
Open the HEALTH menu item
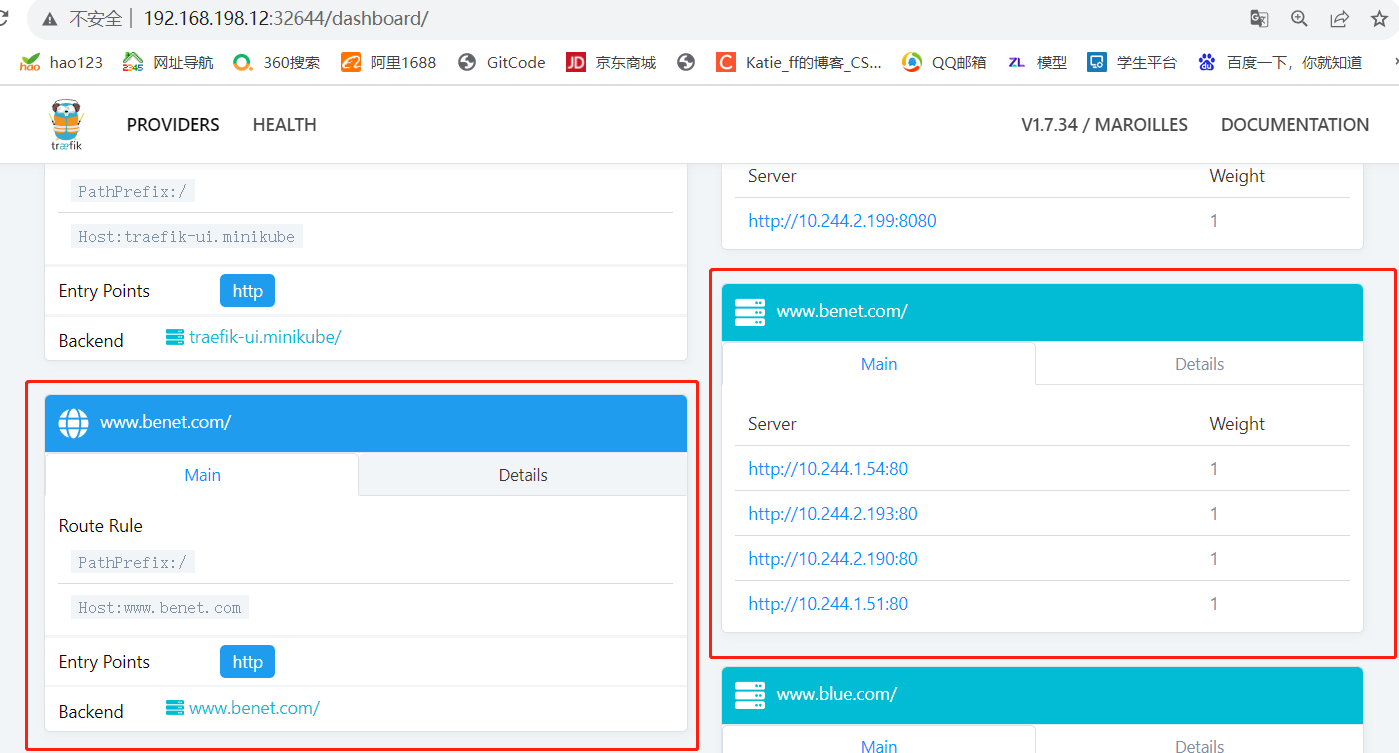coord(285,125)
